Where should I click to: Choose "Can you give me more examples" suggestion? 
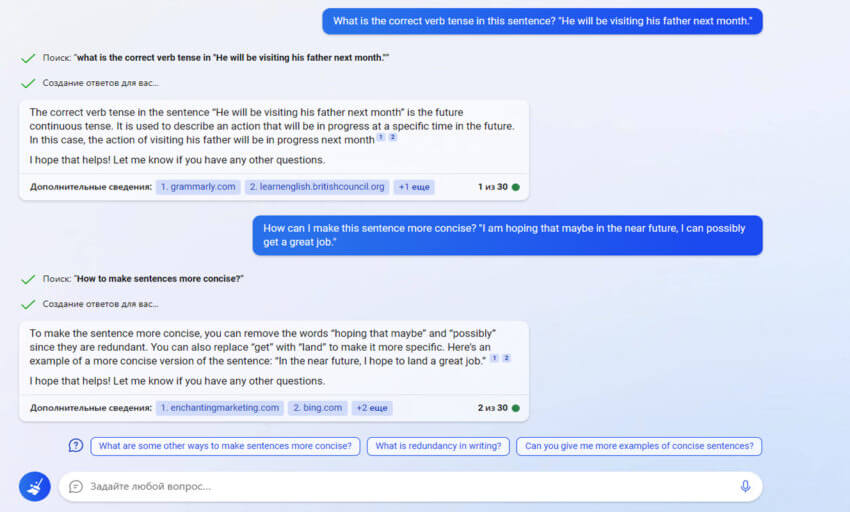(639, 446)
